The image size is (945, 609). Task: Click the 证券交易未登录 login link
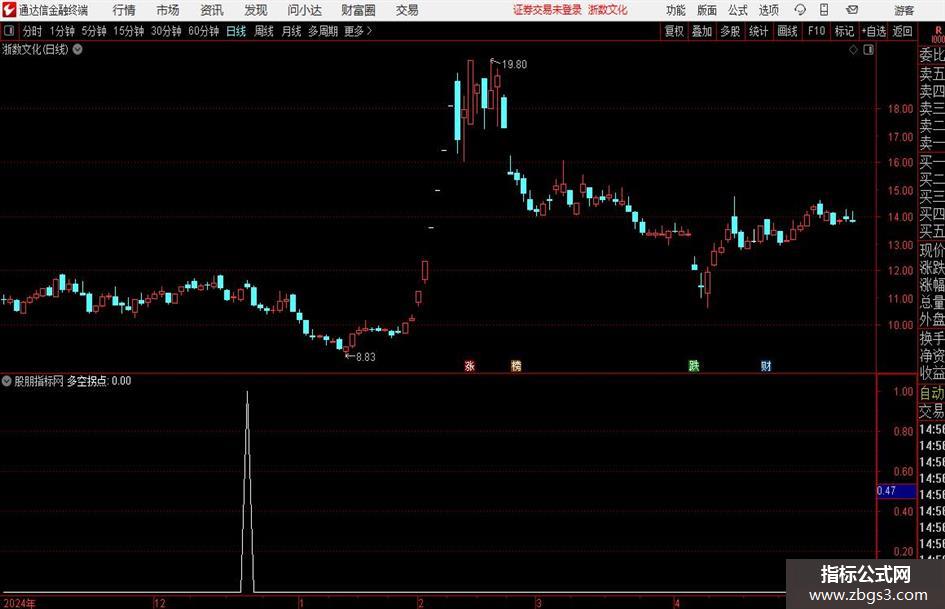(x=547, y=10)
